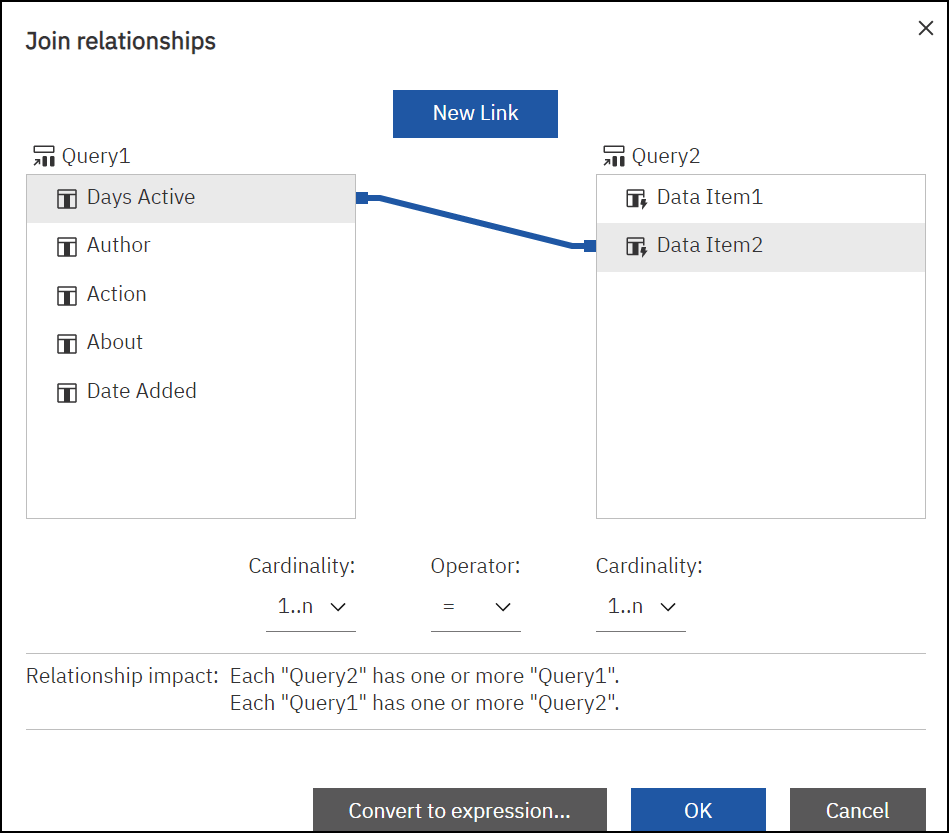Click the New Link button

coord(475,114)
